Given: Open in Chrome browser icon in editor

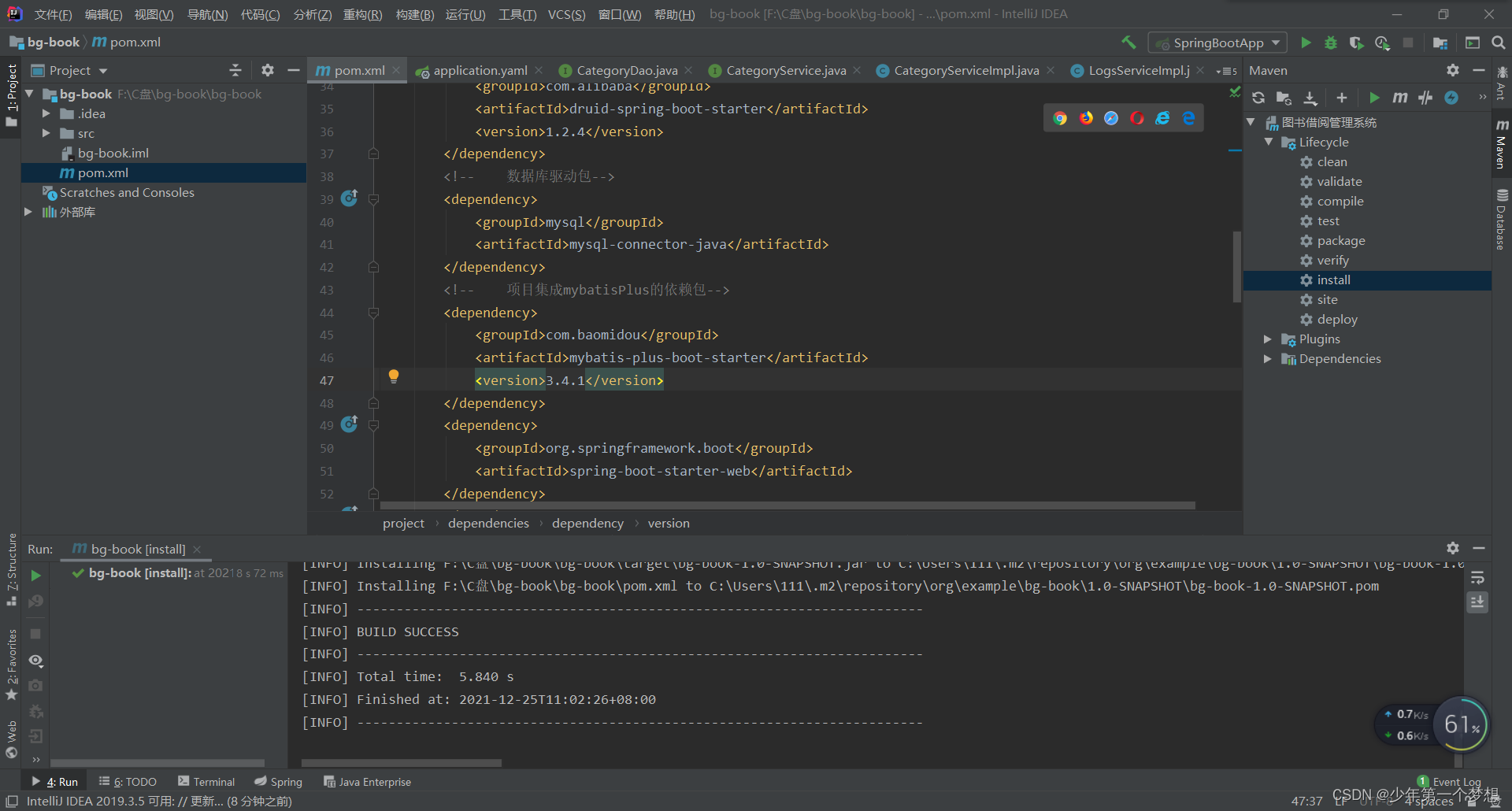Looking at the screenshot, I should pyautogui.click(x=1060, y=118).
